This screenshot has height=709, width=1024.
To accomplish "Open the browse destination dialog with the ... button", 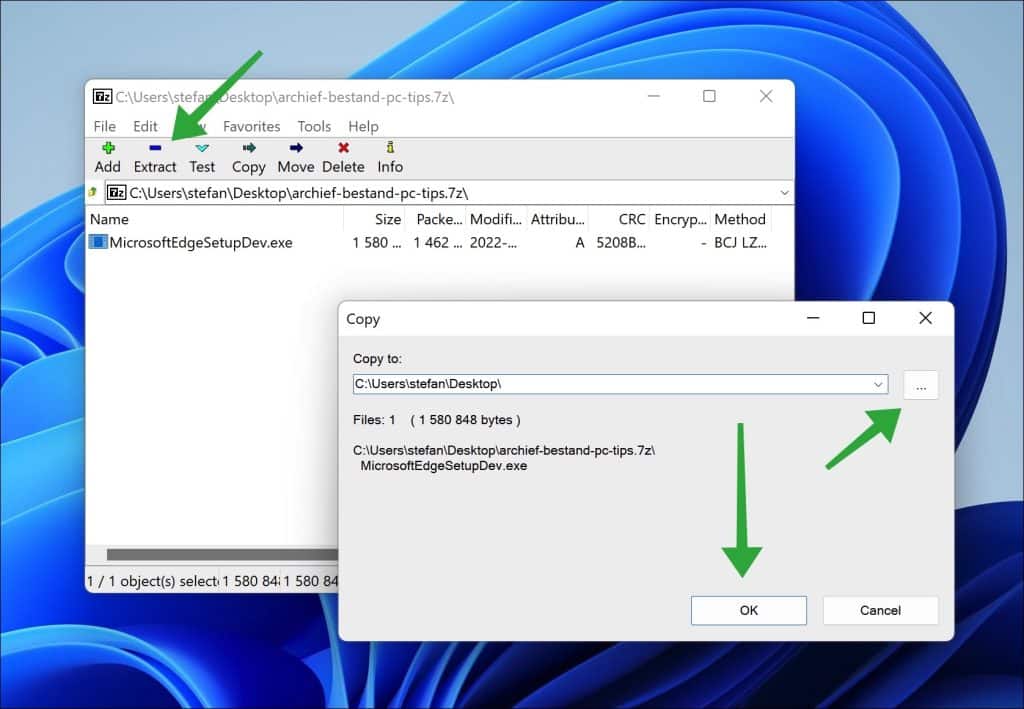I will pos(920,384).
